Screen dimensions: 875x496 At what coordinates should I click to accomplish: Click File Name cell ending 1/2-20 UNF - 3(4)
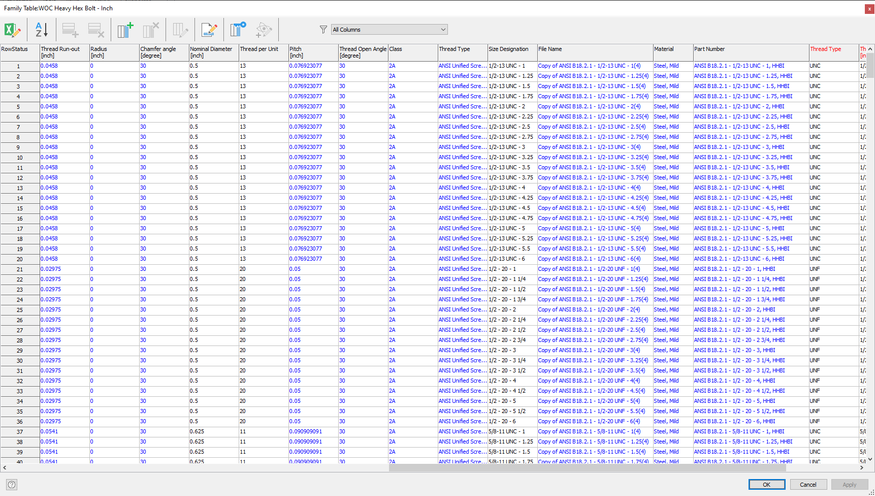coord(595,350)
